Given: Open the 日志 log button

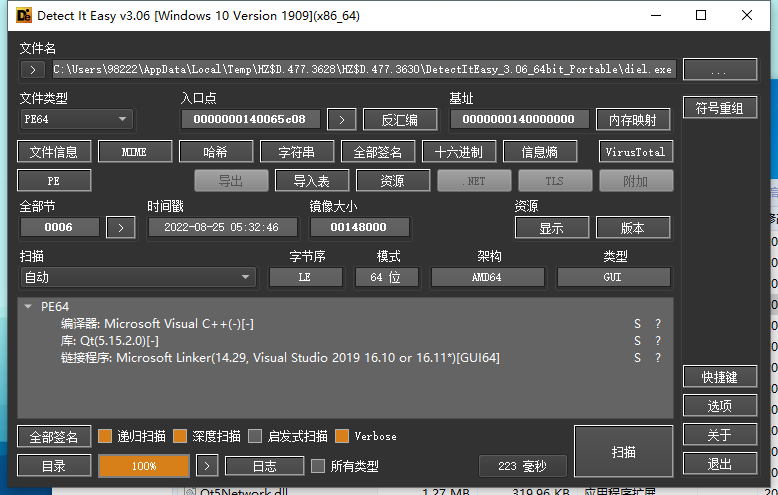Looking at the screenshot, I should click(x=264, y=466).
